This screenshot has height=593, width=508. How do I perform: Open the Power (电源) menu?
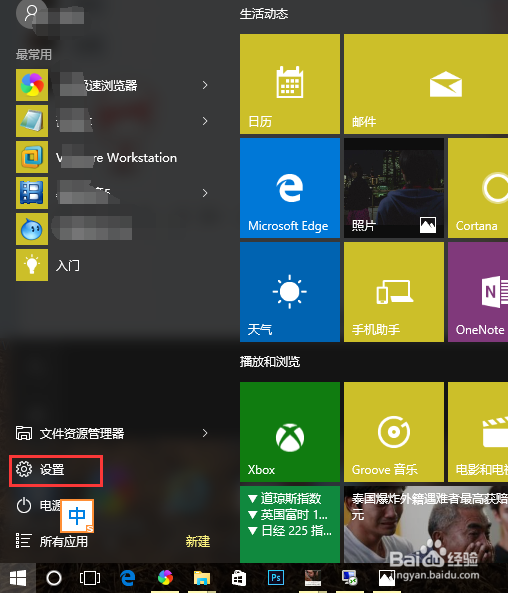38,506
